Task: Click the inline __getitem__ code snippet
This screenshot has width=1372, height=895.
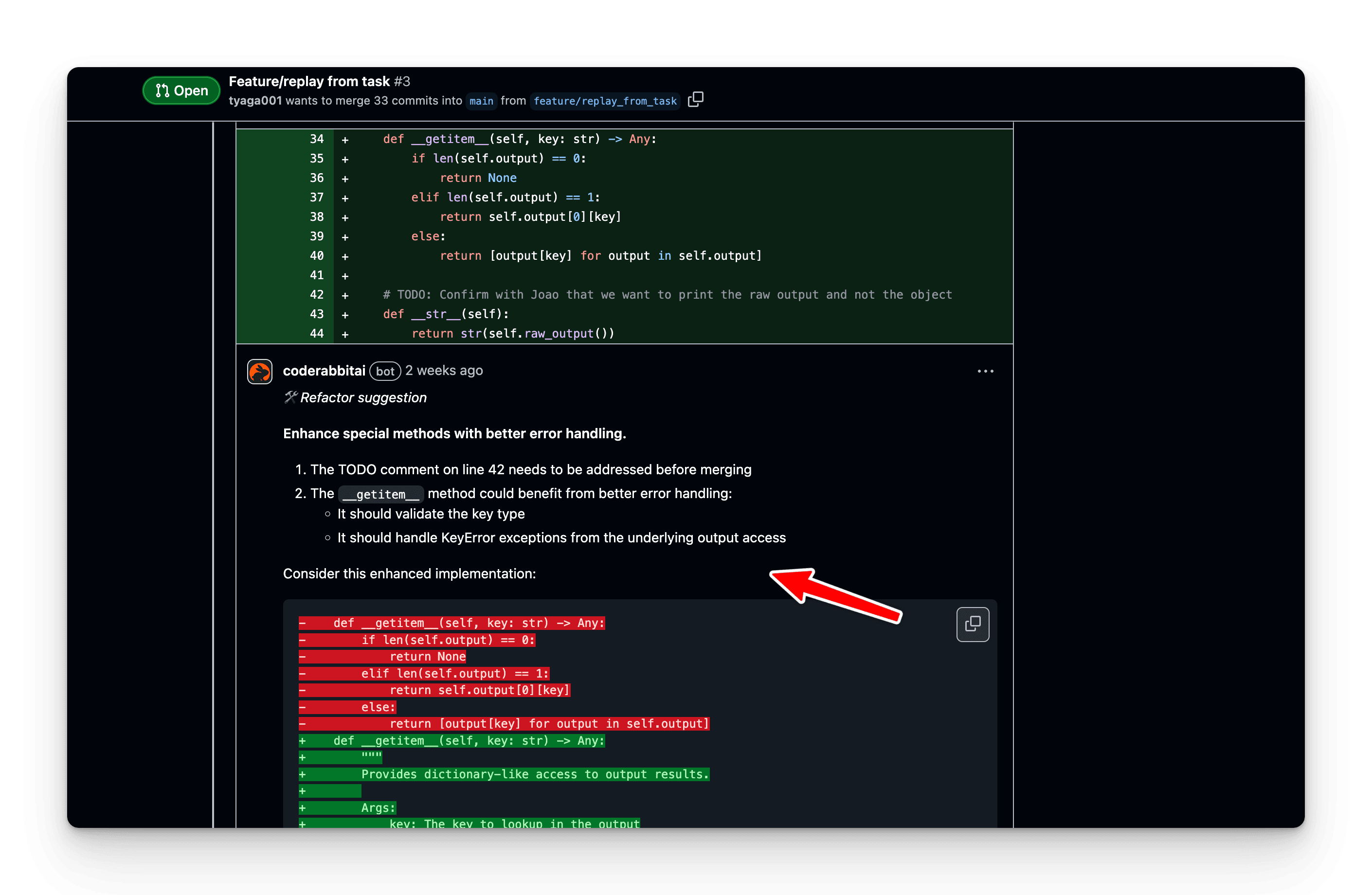Action: [x=380, y=494]
